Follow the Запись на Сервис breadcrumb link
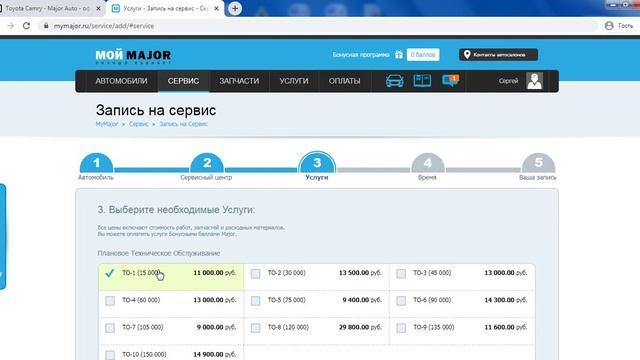The width and height of the screenshot is (640, 360). click(x=183, y=124)
